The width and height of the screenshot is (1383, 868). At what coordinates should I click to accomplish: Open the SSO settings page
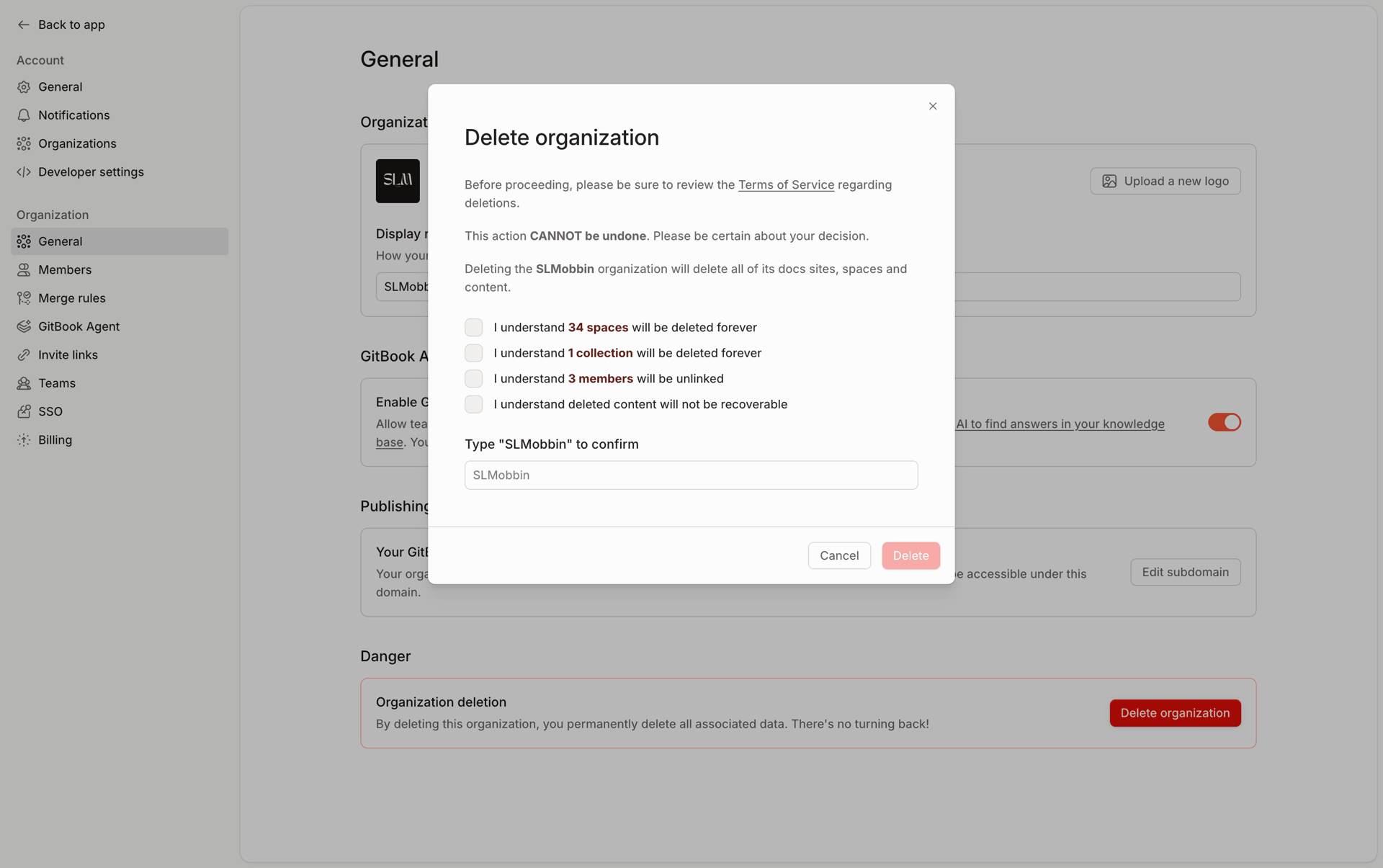(120, 411)
